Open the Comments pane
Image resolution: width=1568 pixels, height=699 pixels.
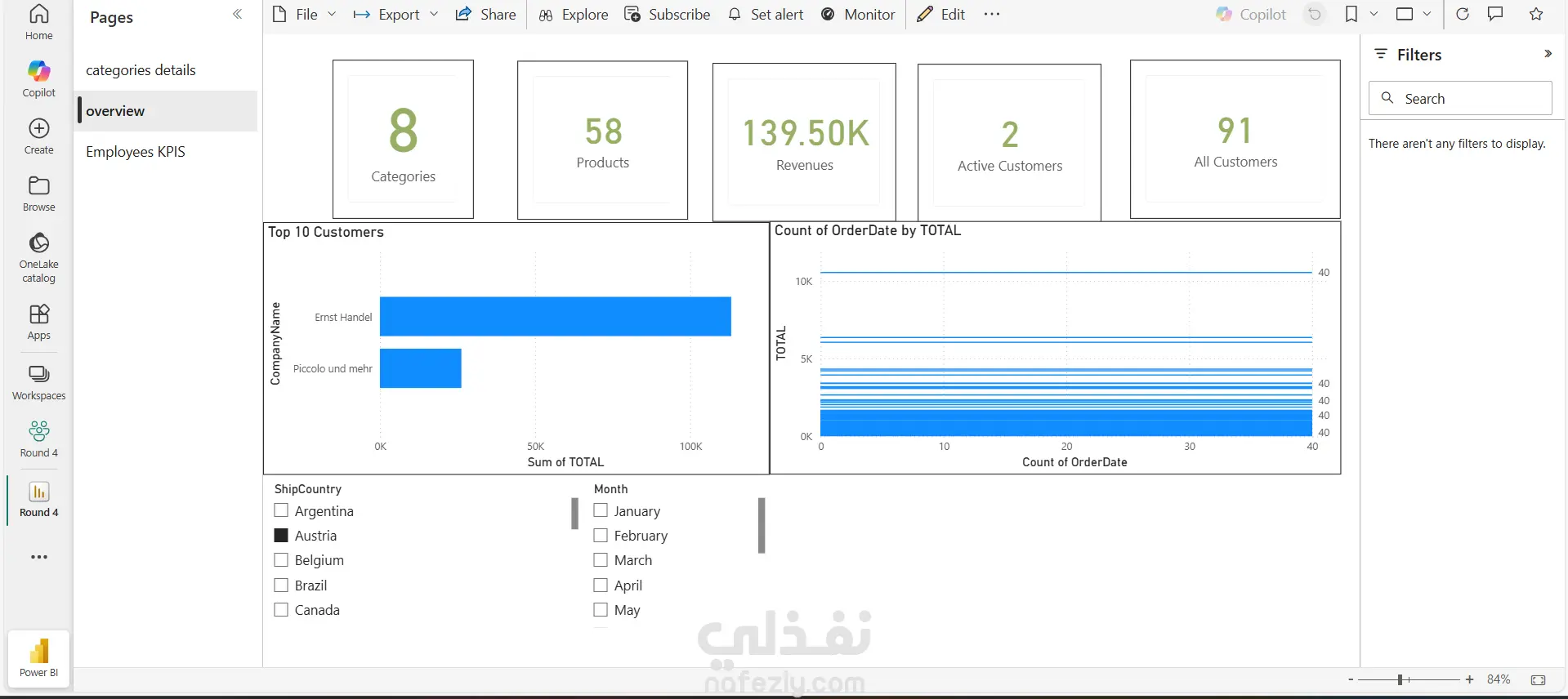coord(1495,14)
